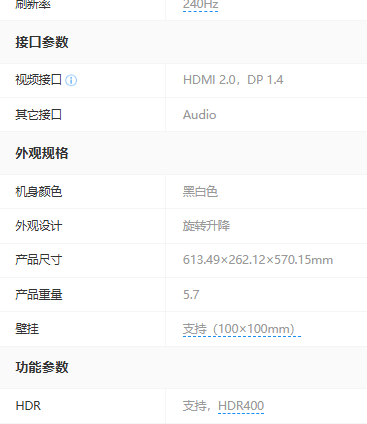The image size is (367, 424).
Task: Click the 其它接口 label
Action: tap(39, 115)
